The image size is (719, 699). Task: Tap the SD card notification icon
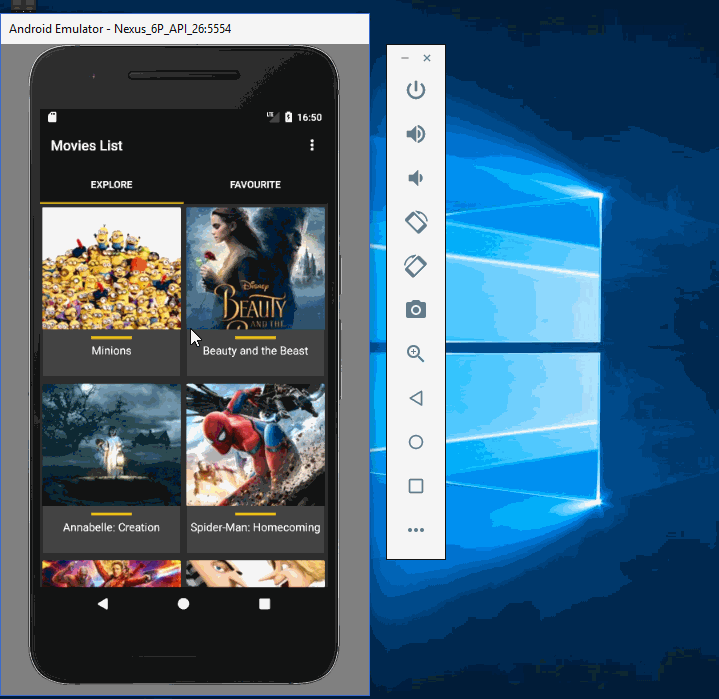52,117
